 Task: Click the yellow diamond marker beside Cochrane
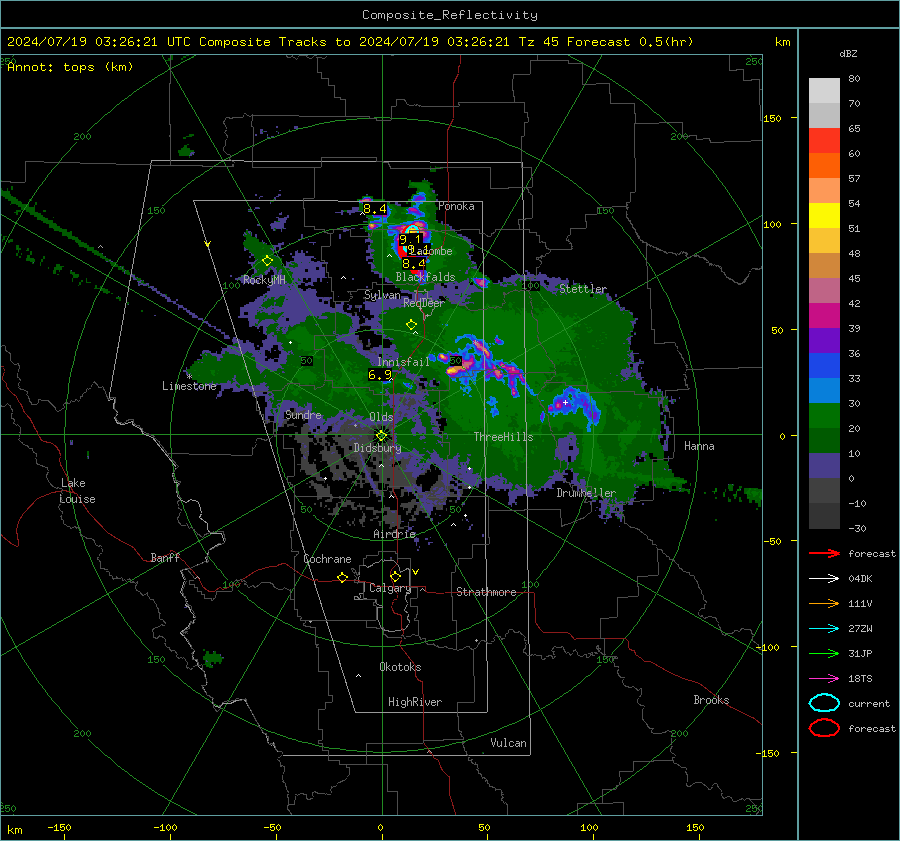tap(342, 578)
